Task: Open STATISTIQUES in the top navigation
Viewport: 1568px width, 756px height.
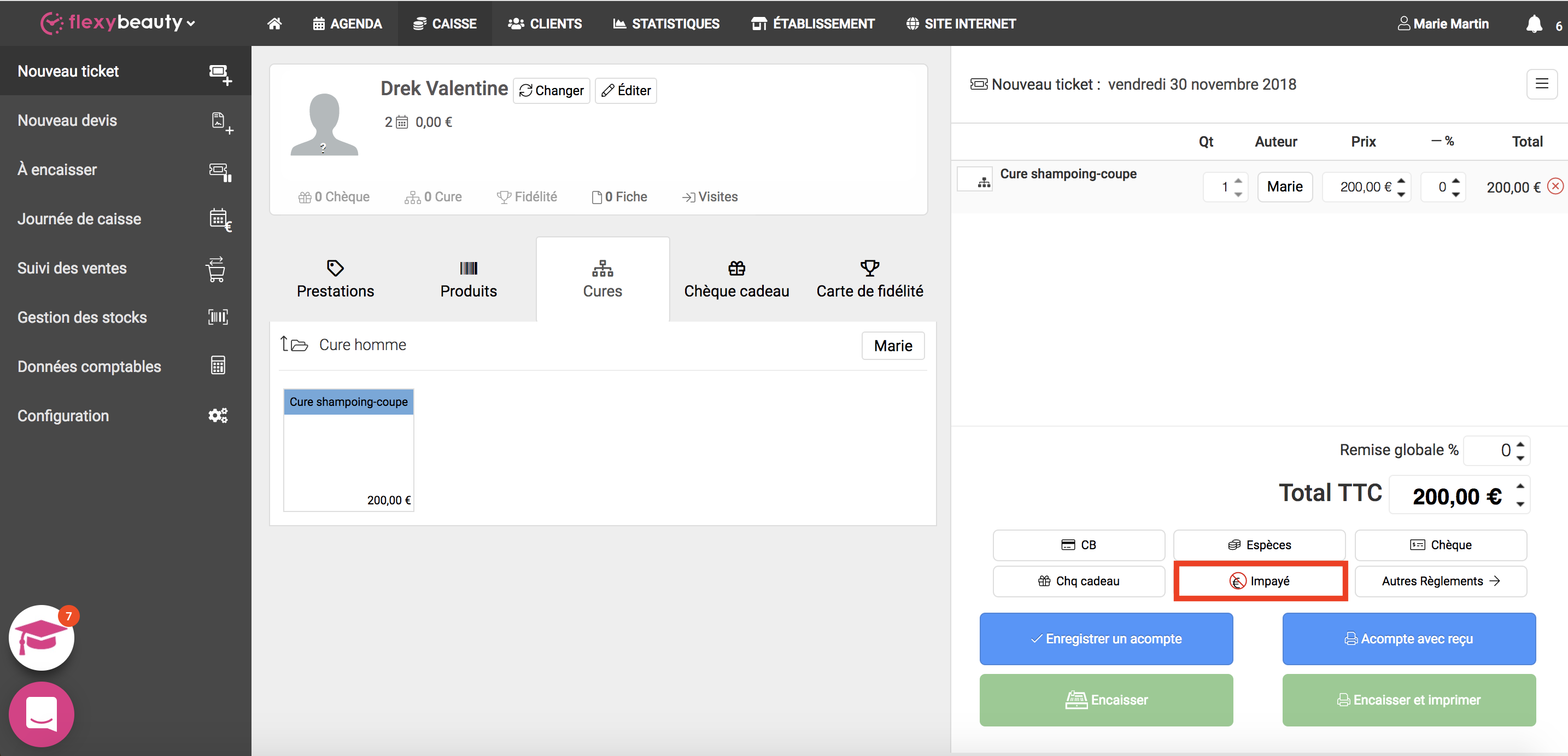Action: [x=666, y=24]
